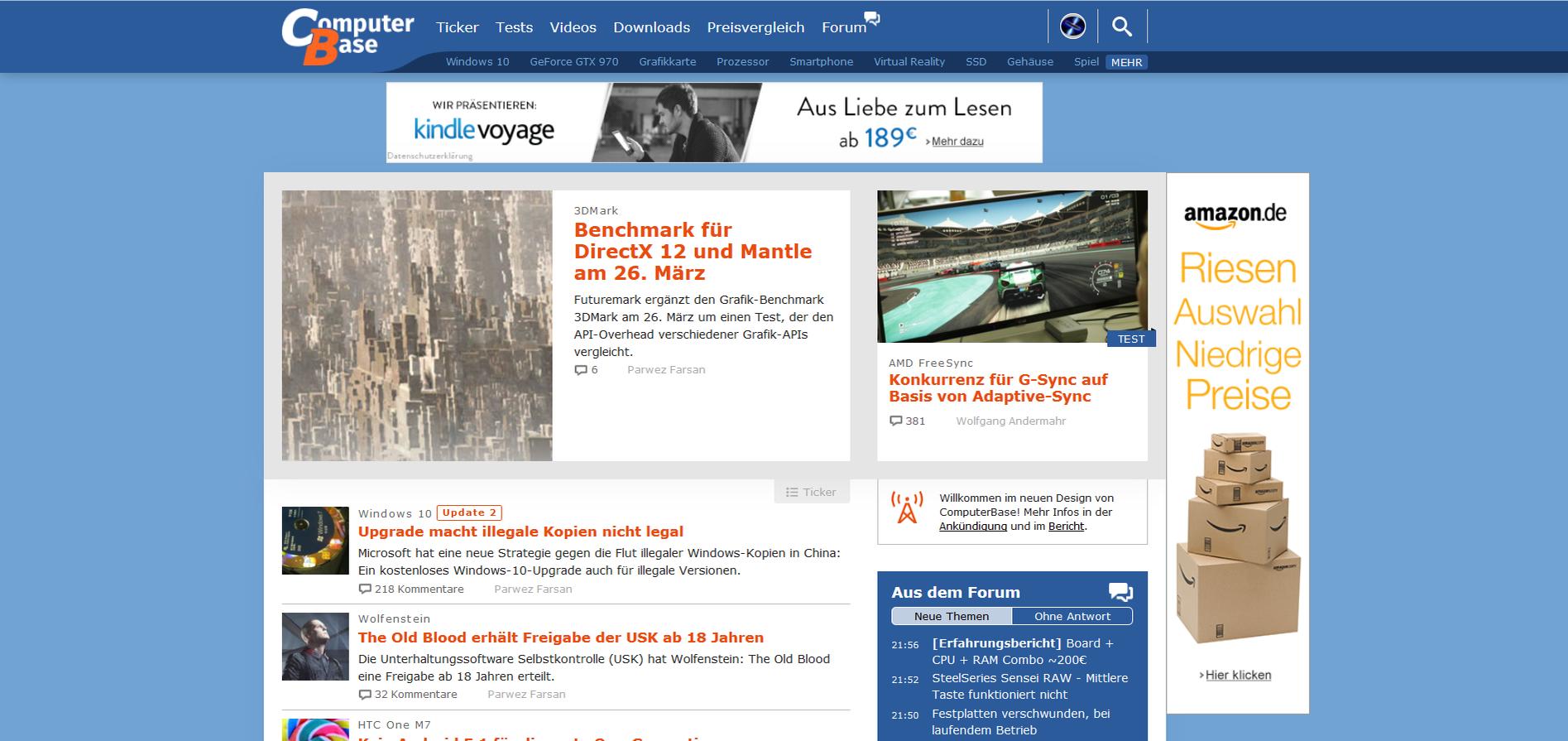Open the search magnifier icon
The image size is (1568, 741).
(x=1122, y=26)
